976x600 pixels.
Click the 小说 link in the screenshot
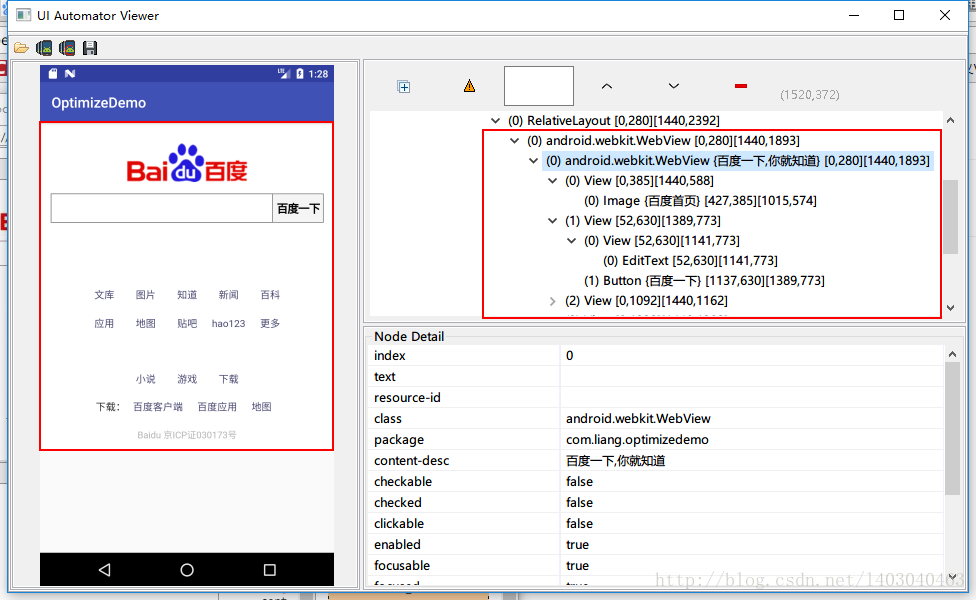tap(146, 379)
